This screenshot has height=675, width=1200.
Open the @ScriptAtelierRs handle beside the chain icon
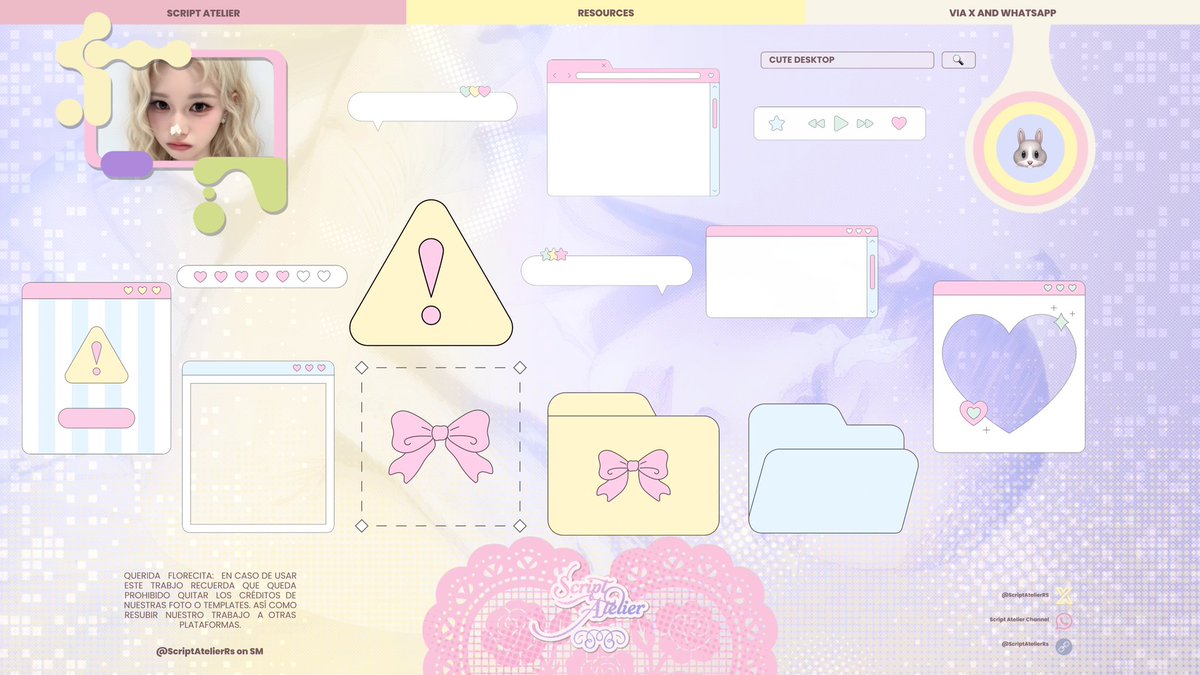click(1025, 644)
